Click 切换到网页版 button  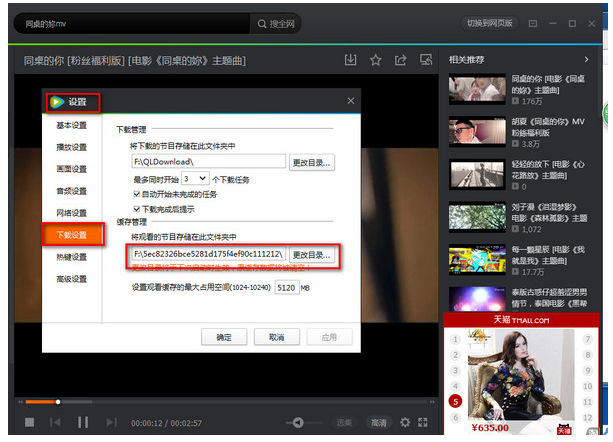pyautogui.click(x=490, y=23)
